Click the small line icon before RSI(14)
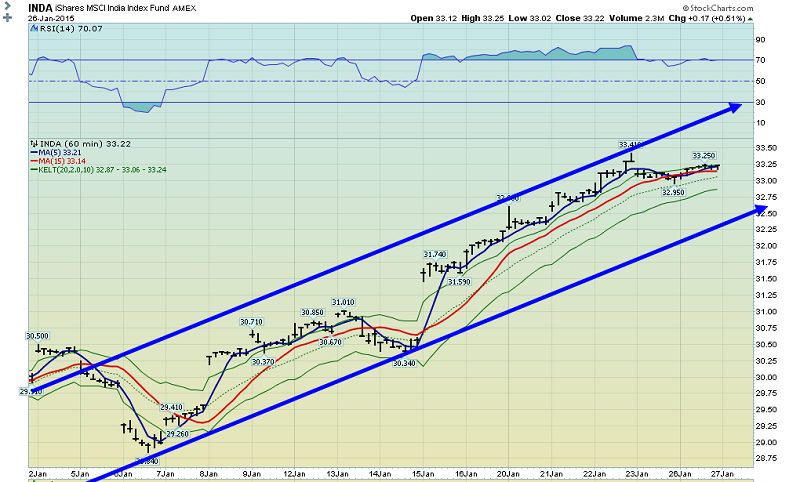 [x=34, y=29]
